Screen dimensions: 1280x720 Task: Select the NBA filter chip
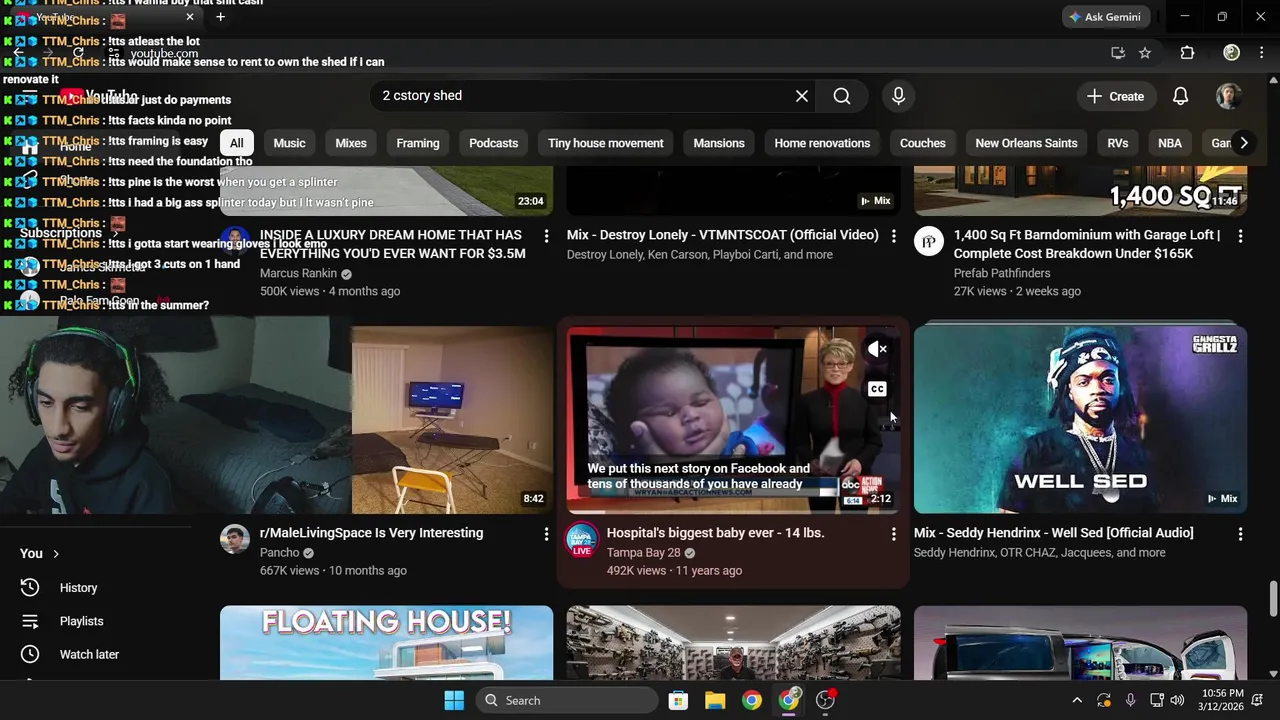pyautogui.click(x=1170, y=143)
